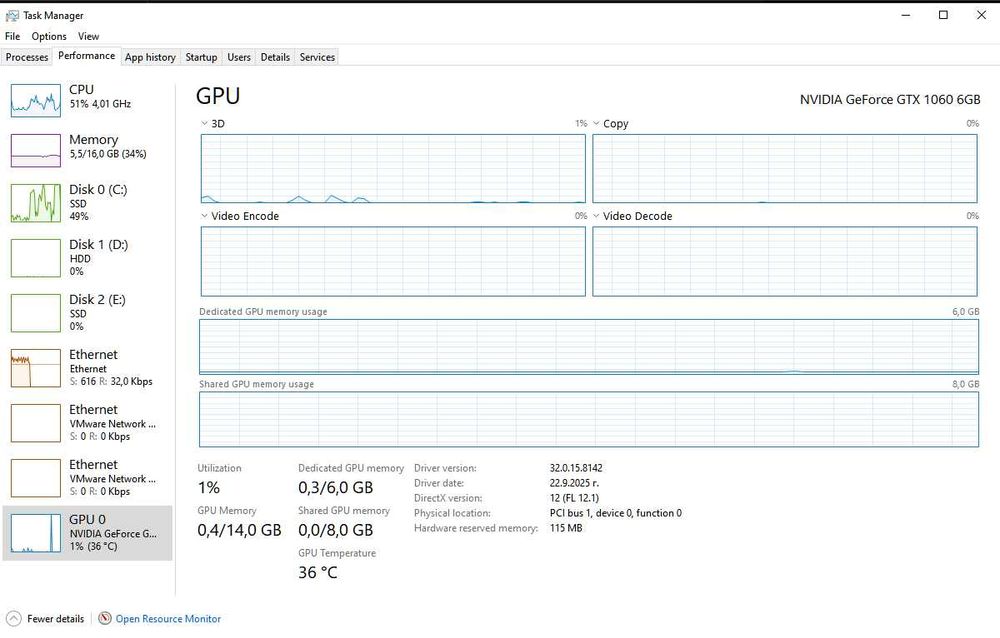Click the driver version 32.0.15.8142 value
This screenshot has width=1000, height=638.
click(x=576, y=468)
